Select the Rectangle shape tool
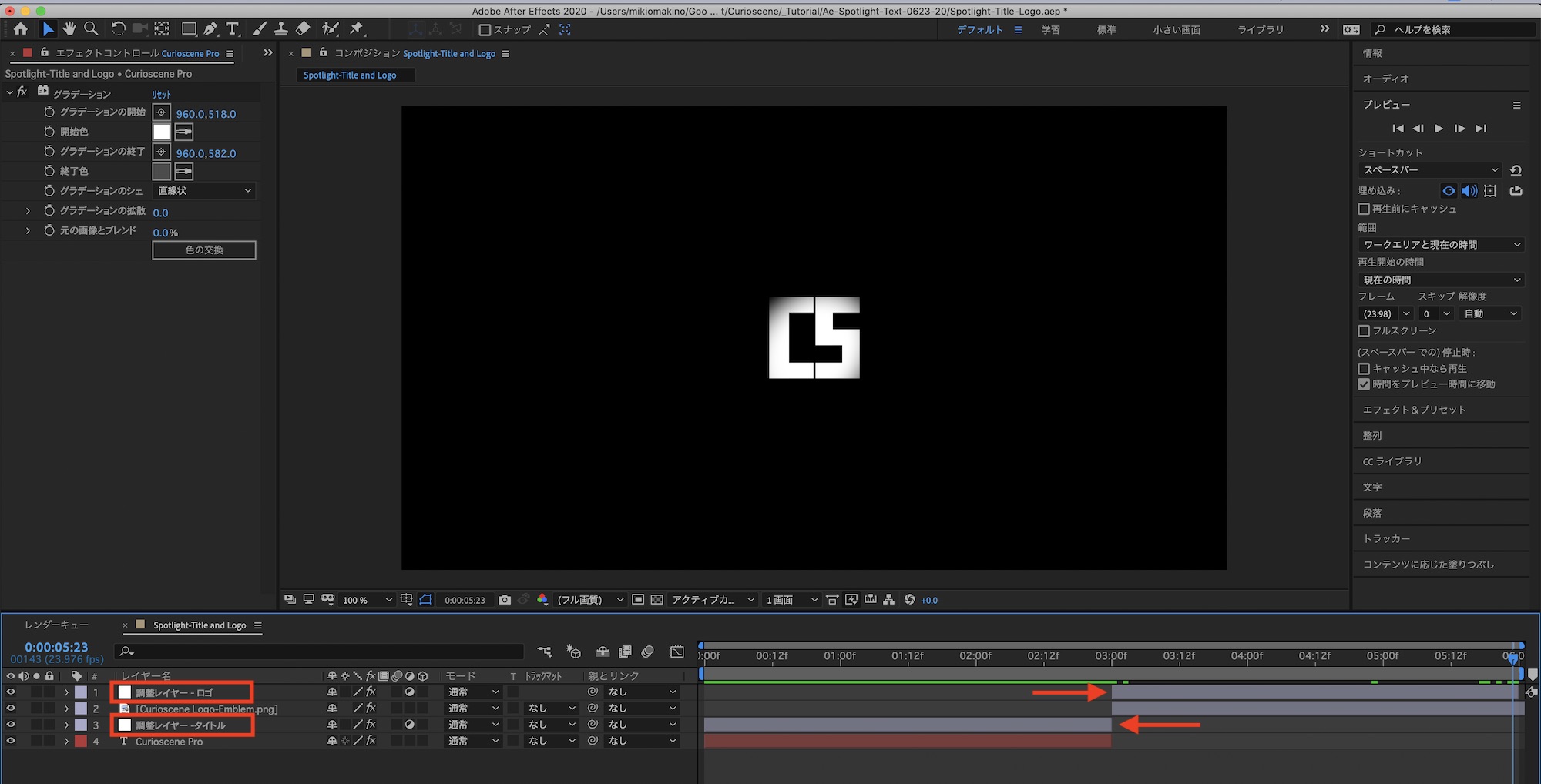This screenshot has width=1541, height=784. 188,29
